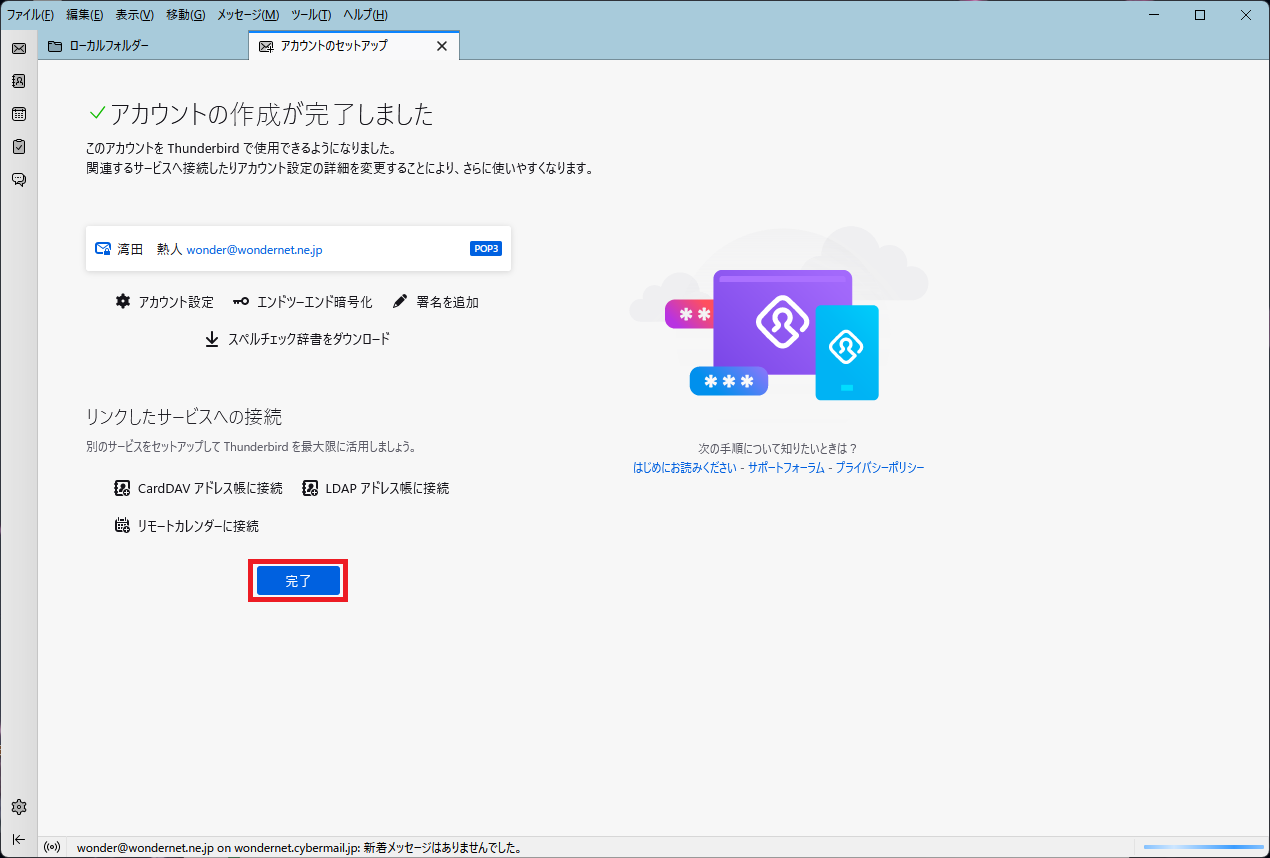Open Settings gear in the sidebar
The image size is (1270, 858).
[19, 807]
